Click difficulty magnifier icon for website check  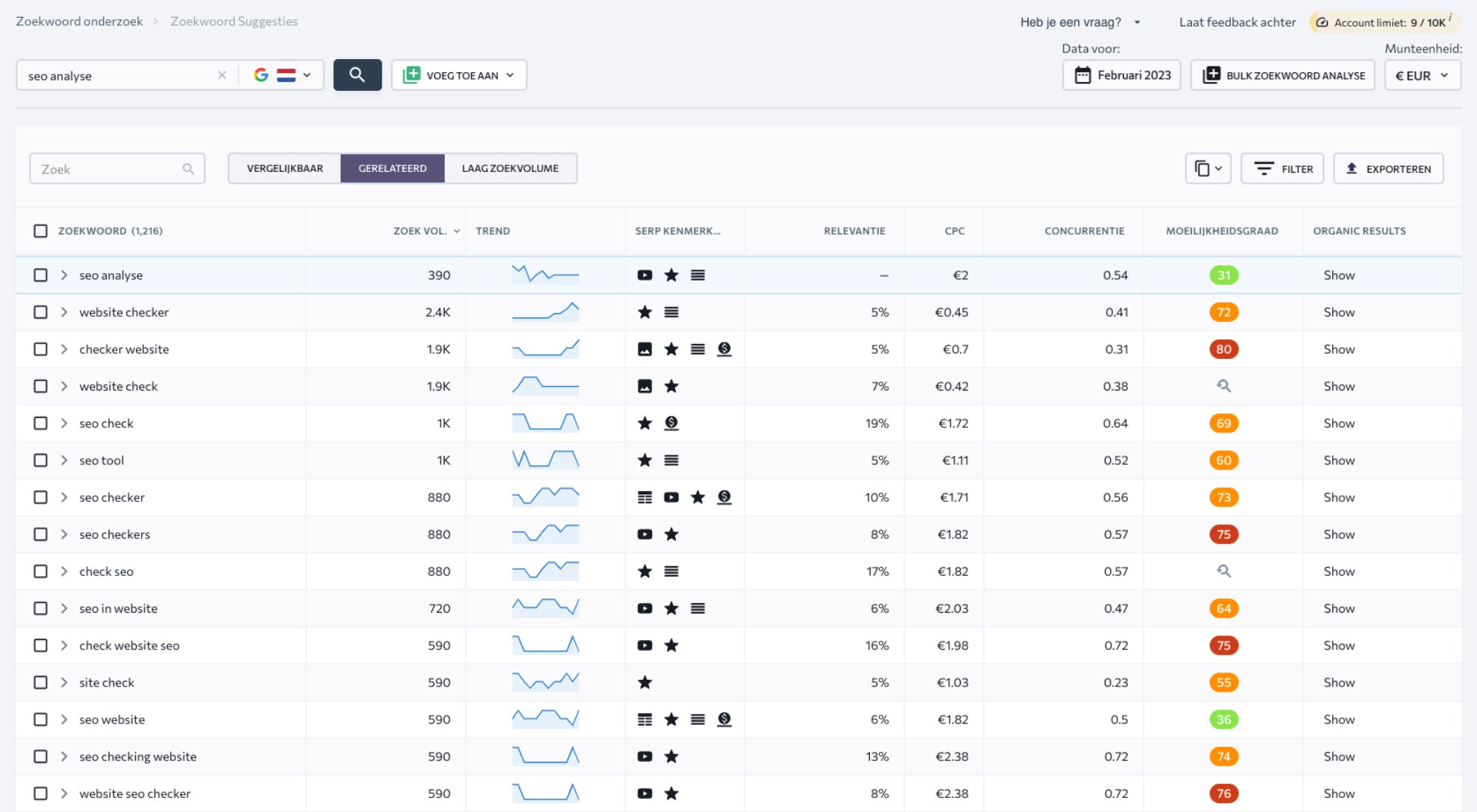[x=1224, y=386]
